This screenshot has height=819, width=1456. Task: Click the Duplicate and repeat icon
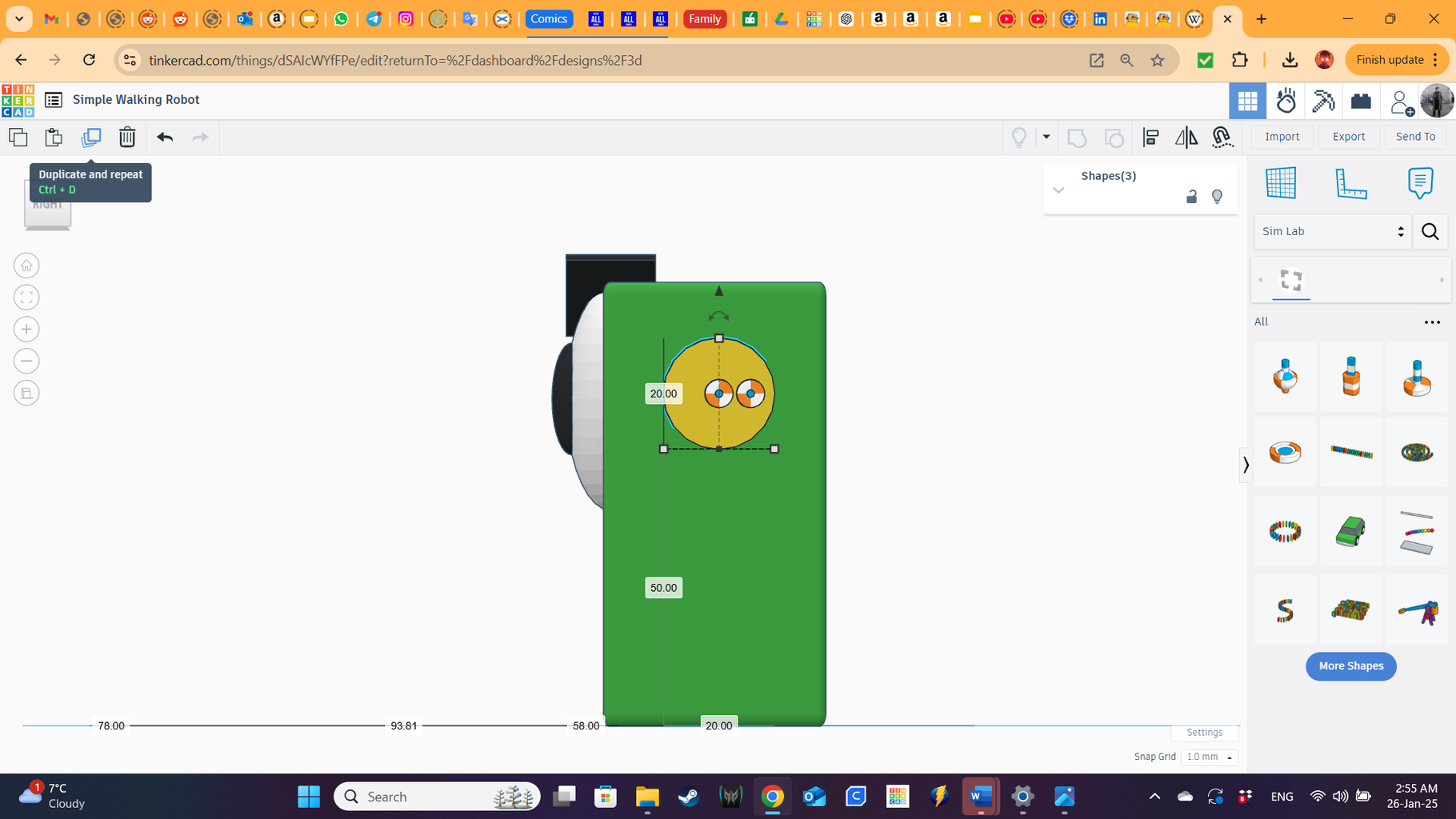(91, 137)
